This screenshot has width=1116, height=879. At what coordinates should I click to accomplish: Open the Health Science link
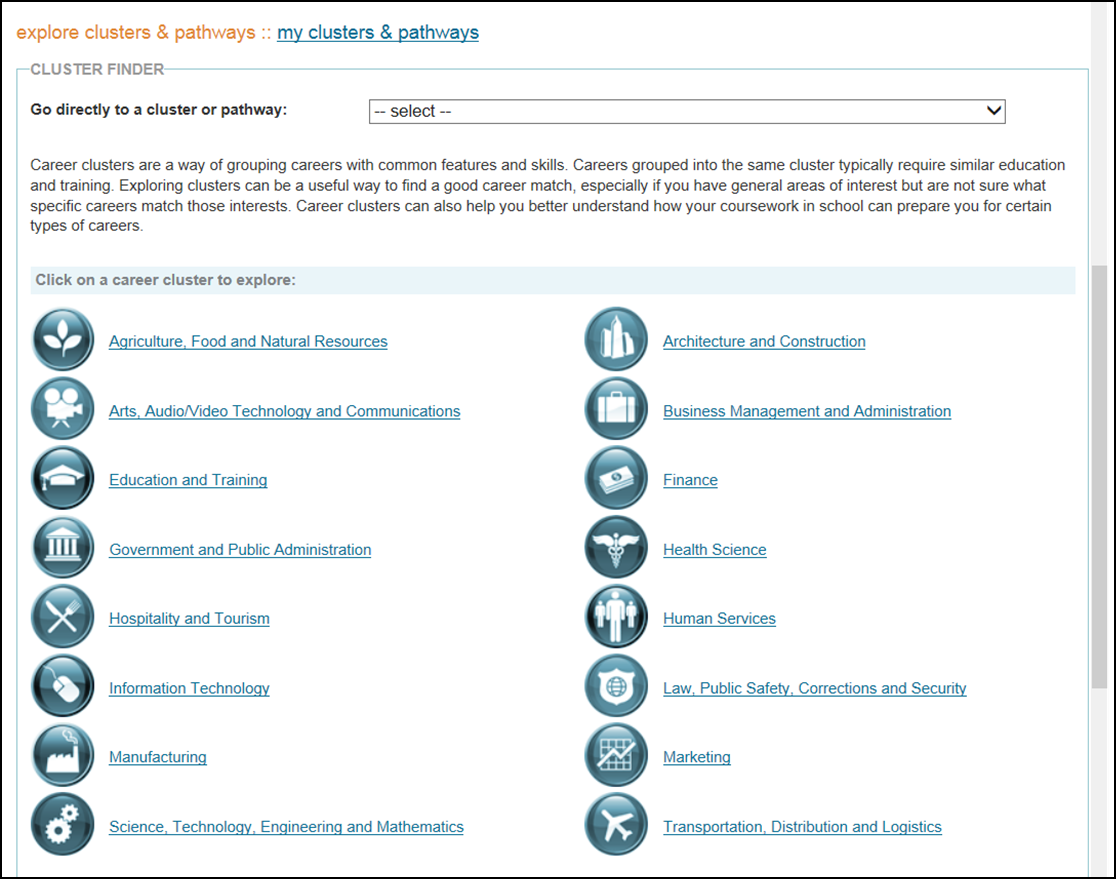[715, 550]
